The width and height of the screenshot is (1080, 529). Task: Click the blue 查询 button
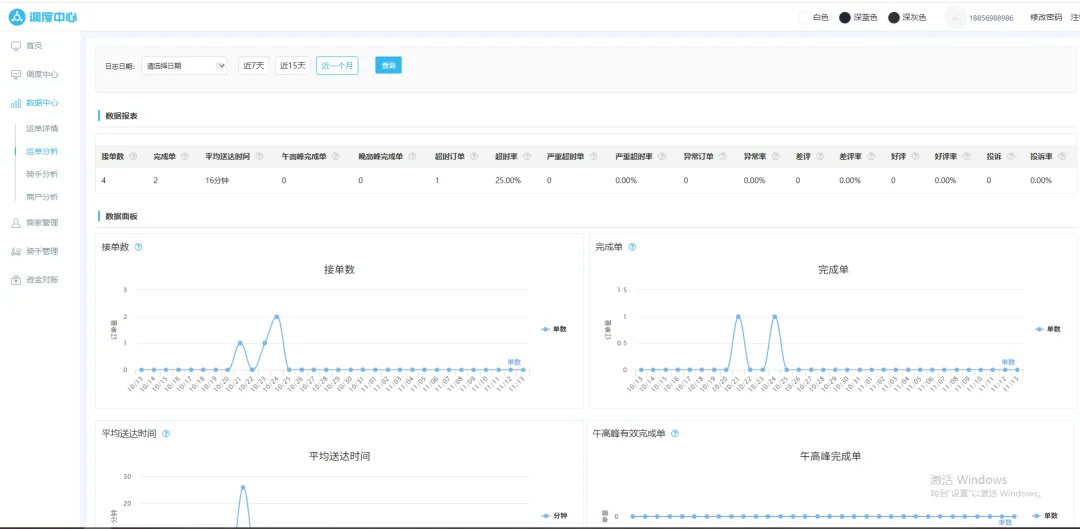[x=388, y=66]
